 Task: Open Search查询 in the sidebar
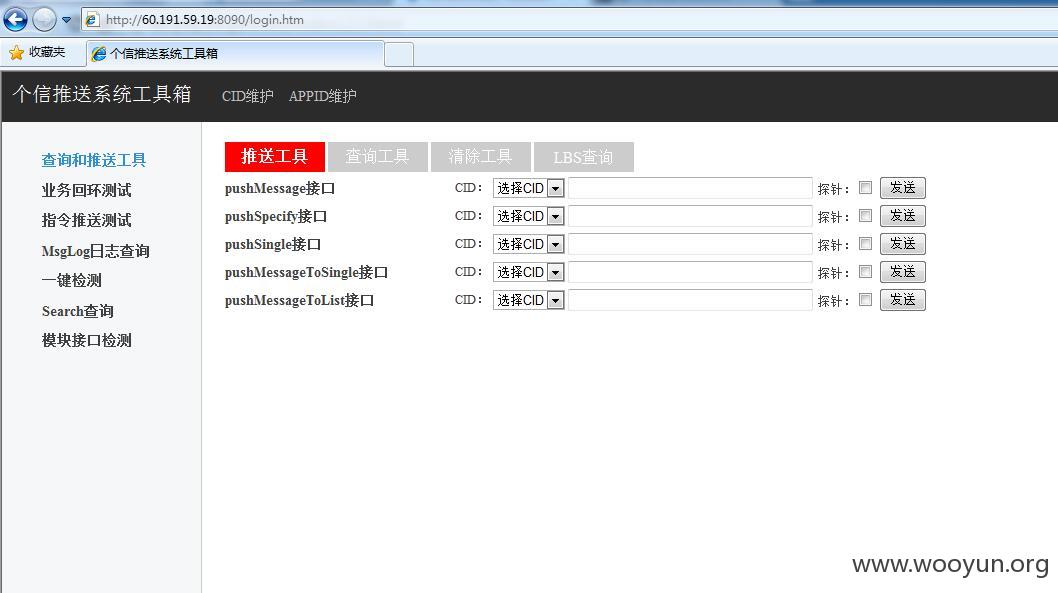(x=78, y=311)
